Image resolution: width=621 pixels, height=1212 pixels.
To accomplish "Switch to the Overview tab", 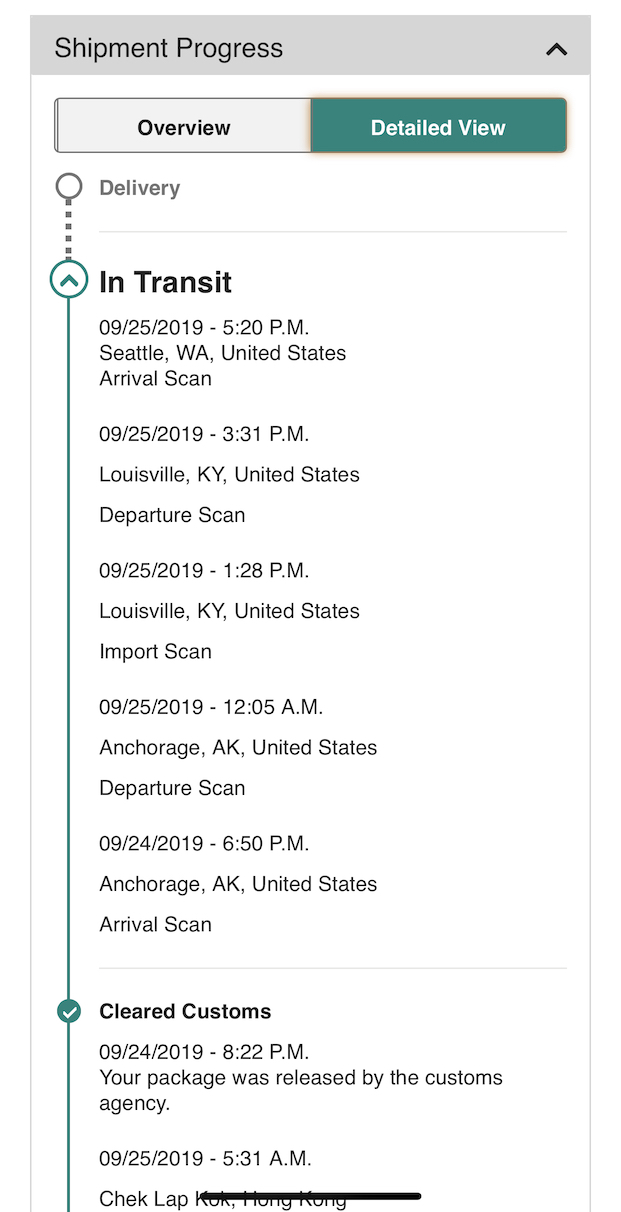I will tap(184, 127).
